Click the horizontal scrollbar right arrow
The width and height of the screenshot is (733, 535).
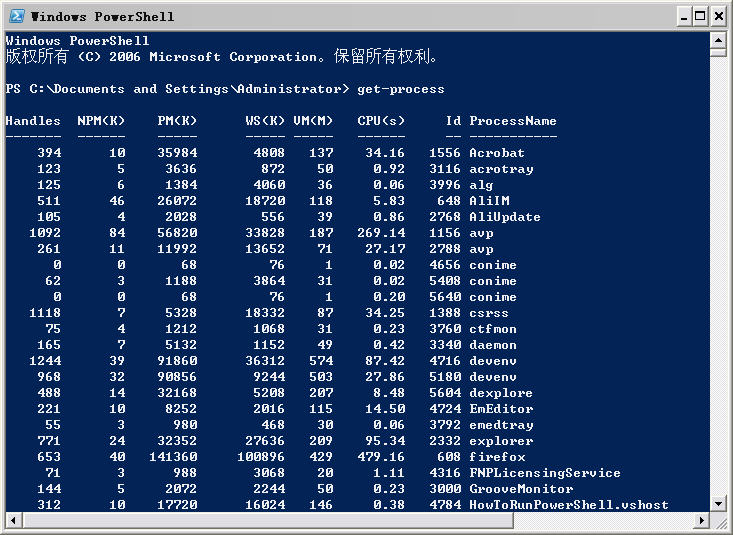702,520
